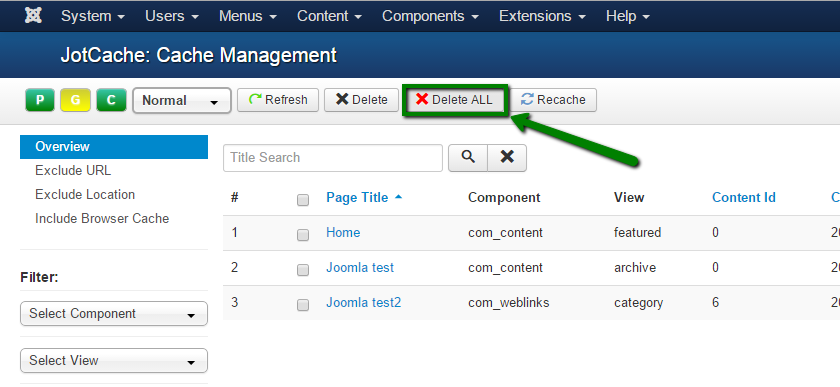Check the box for Joomla test row
This screenshot has width=840, height=387.
pyautogui.click(x=303, y=270)
